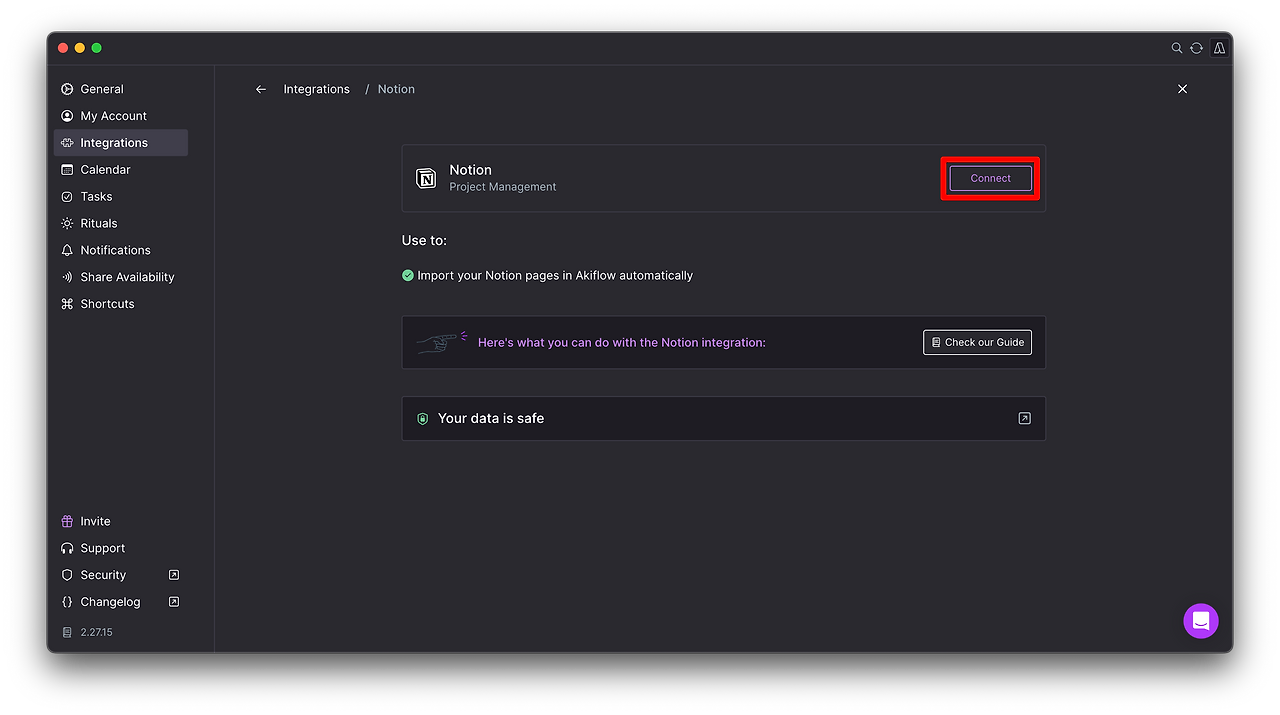Click the Akiflow logo icon in title bar
1280x715 pixels.
point(1219,48)
